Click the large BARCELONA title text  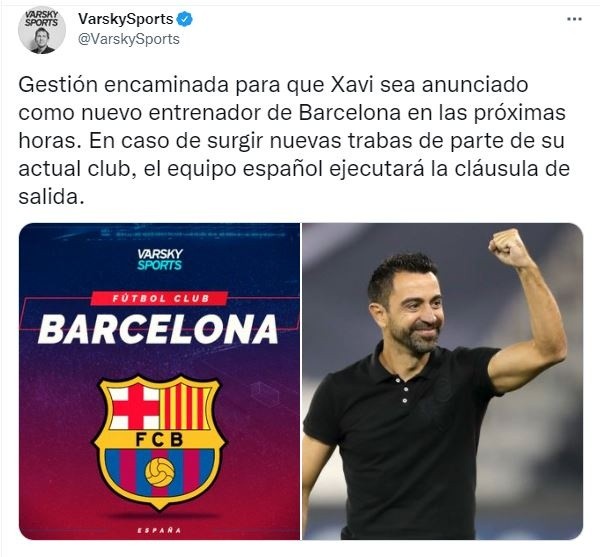[x=158, y=329]
